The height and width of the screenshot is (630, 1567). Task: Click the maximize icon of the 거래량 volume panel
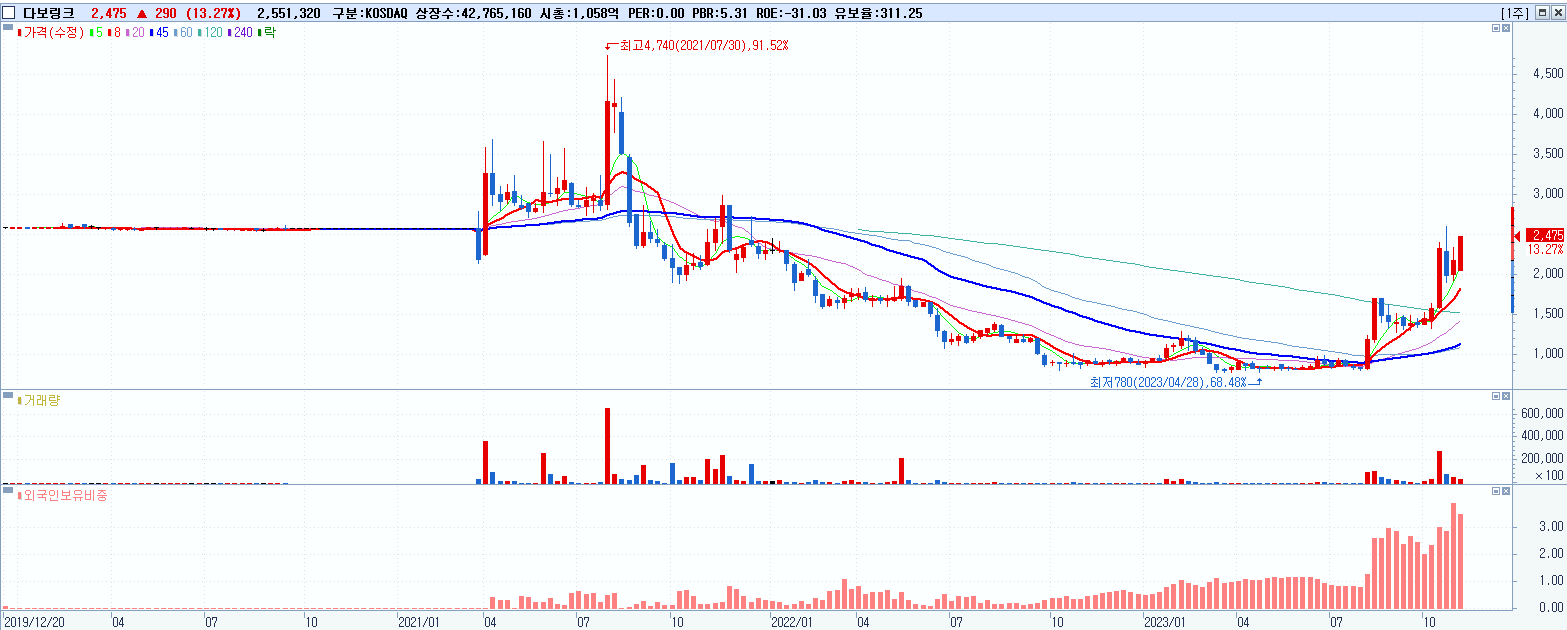pyautogui.click(x=1496, y=397)
